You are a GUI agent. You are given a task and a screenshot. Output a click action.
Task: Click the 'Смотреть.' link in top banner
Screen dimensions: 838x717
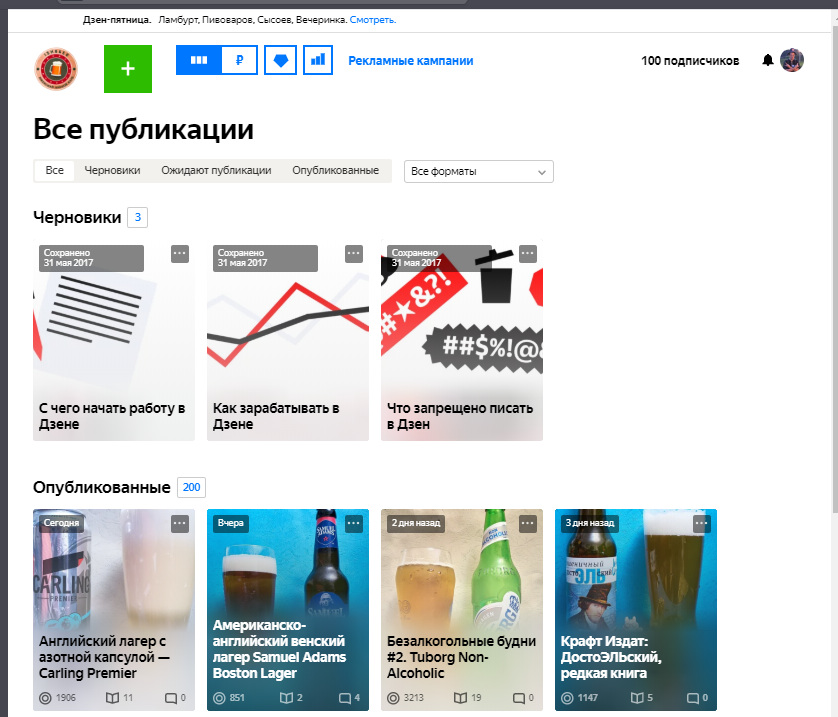373,20
